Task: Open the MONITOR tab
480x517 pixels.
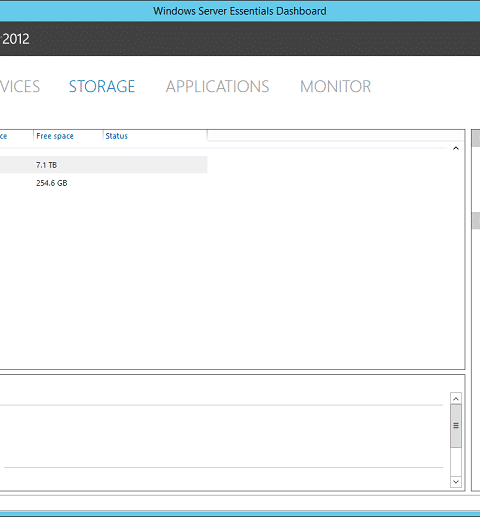Action: (x=335, y=86)
